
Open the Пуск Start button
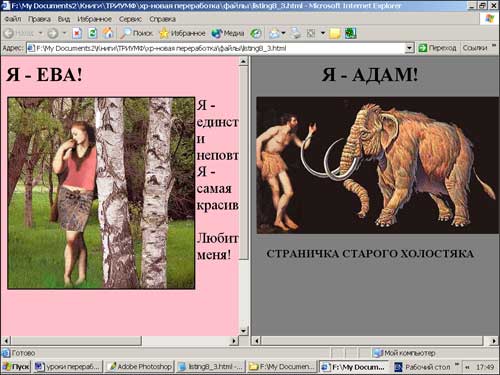pos(16,367)
